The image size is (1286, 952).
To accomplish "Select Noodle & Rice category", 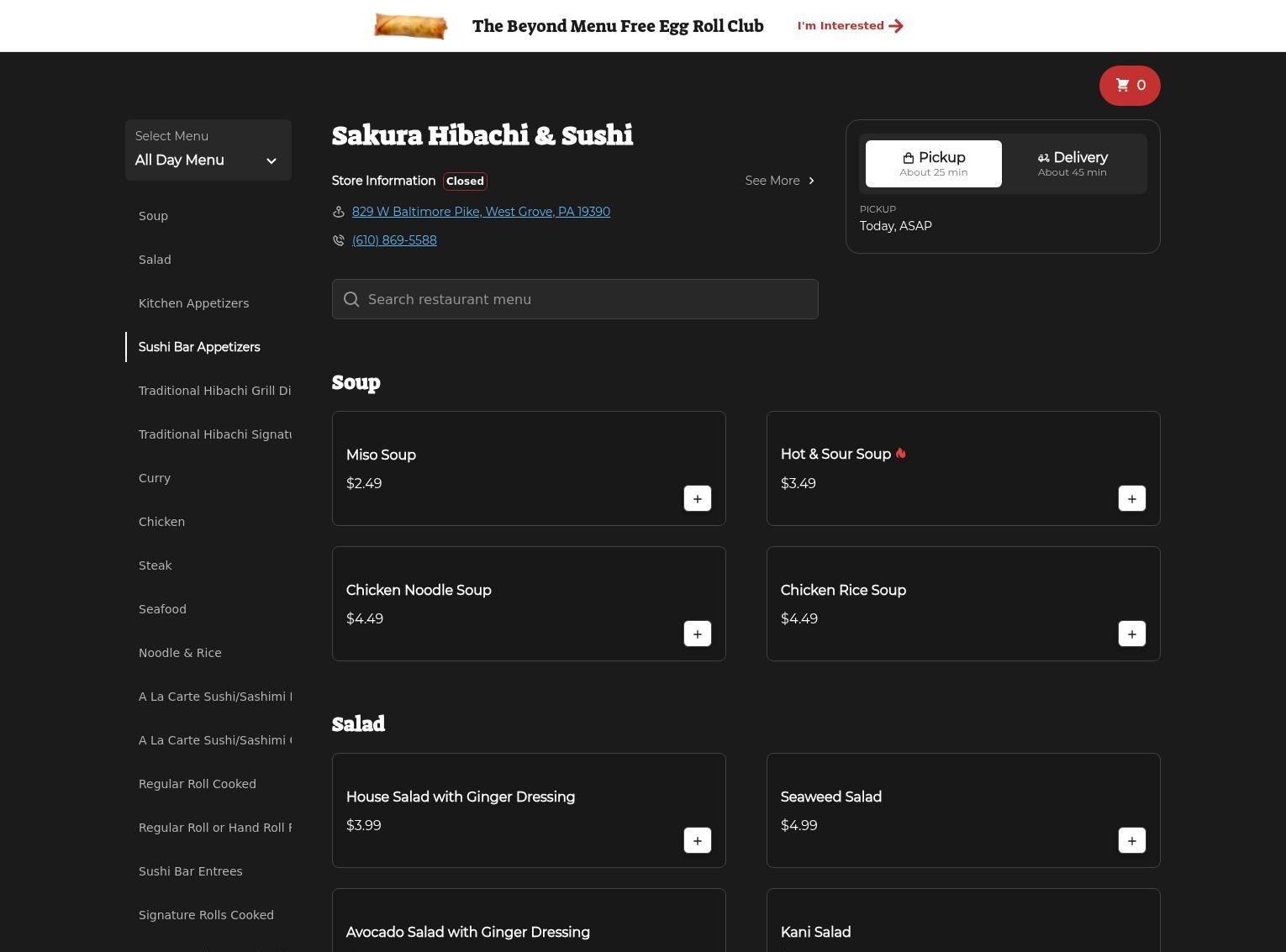I will coord(180,653).
